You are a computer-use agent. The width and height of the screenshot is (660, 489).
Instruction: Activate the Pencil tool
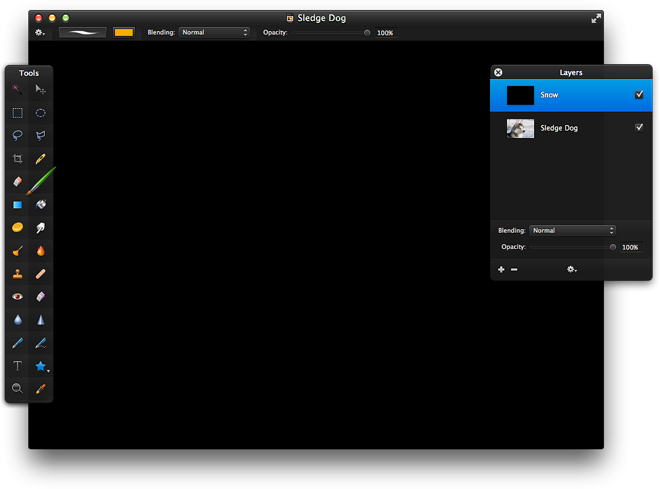[x=40, y=159]
